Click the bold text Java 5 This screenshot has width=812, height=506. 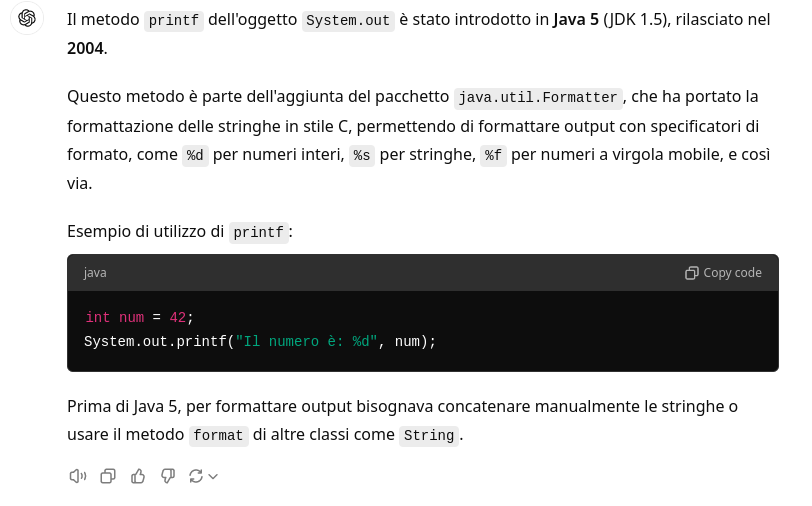[575, 20]
